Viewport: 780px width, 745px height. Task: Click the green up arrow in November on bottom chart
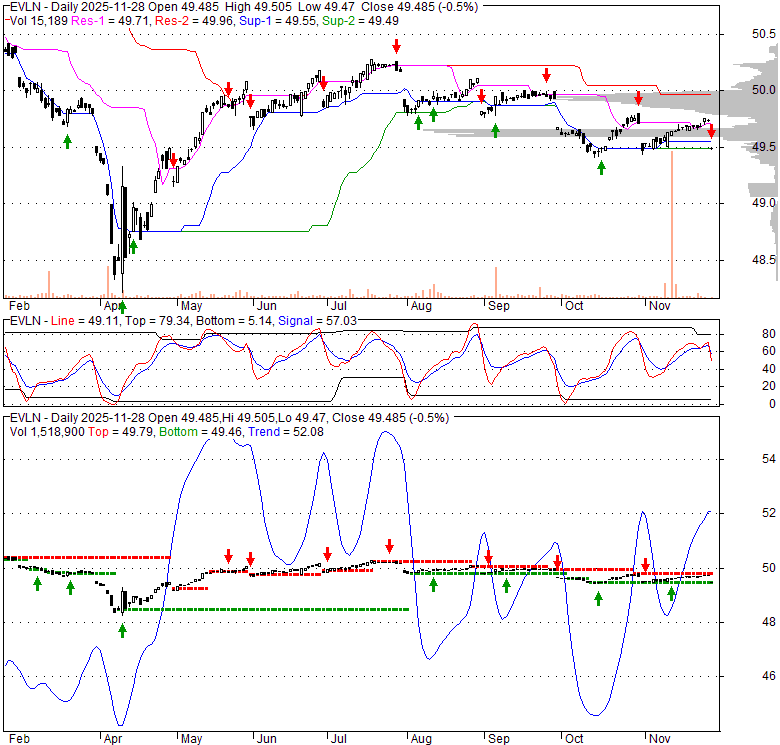[672, 594]
